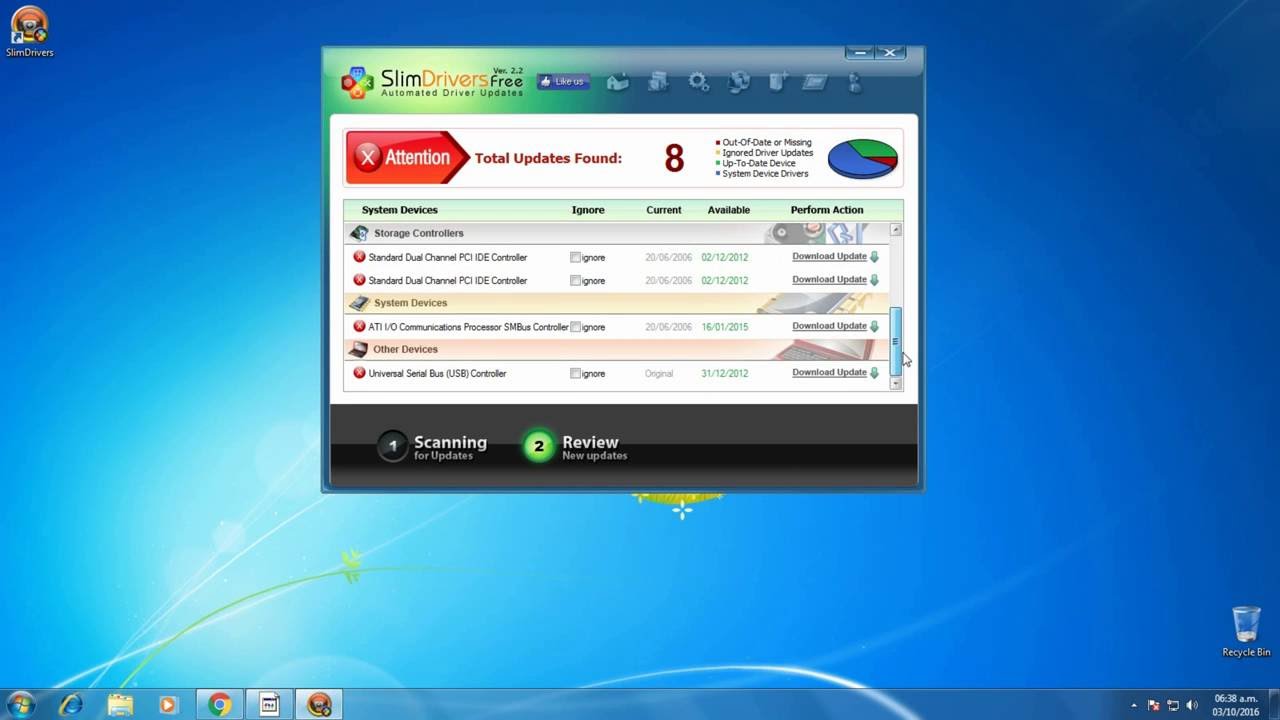
Task: Click red error icon beside ATI SMBus Controller
Action: coord(359,326)
